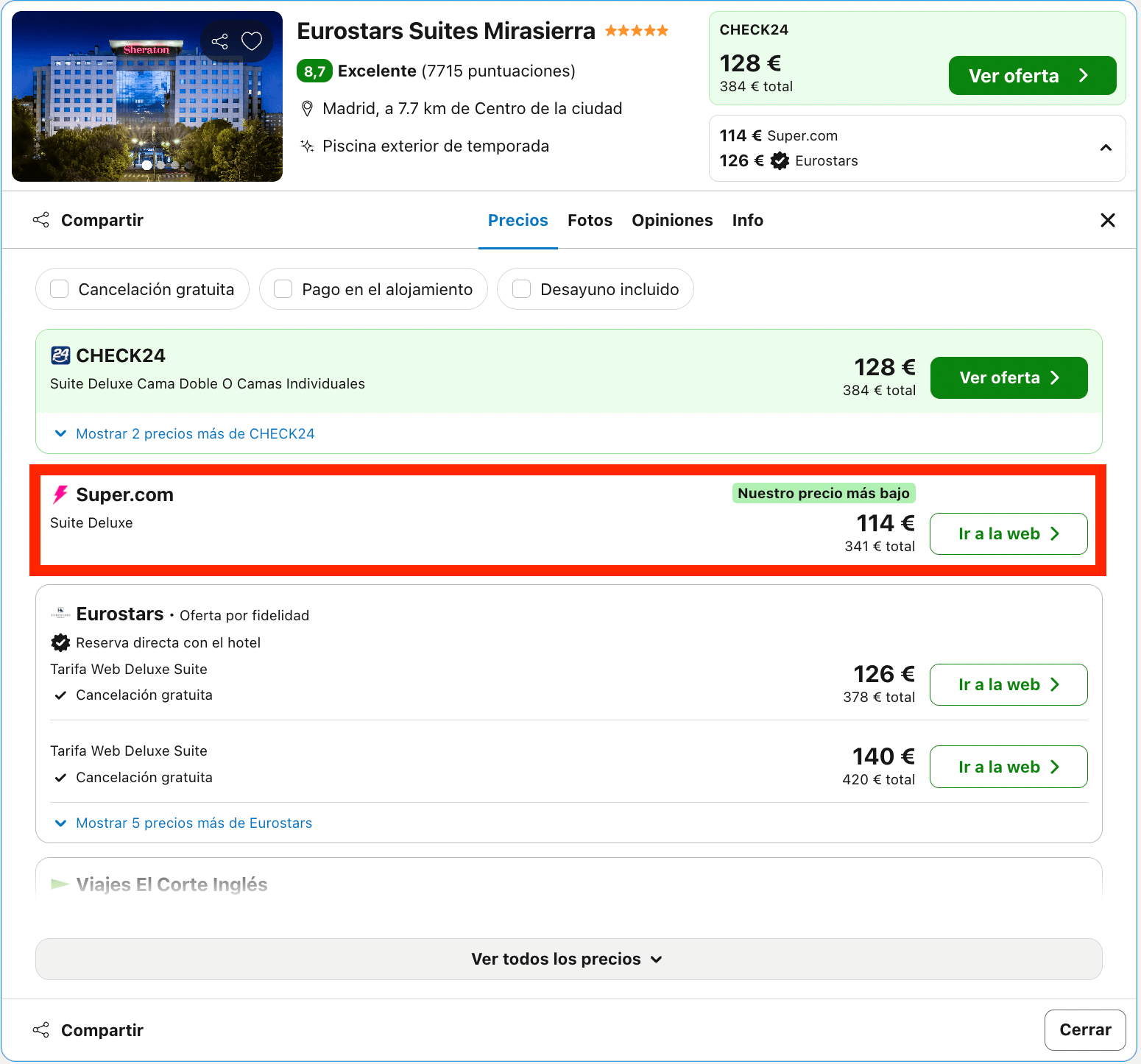The image size is (1141, 1064).
Task: Click the 8,7 rating score badge
Action: (315, 71)
